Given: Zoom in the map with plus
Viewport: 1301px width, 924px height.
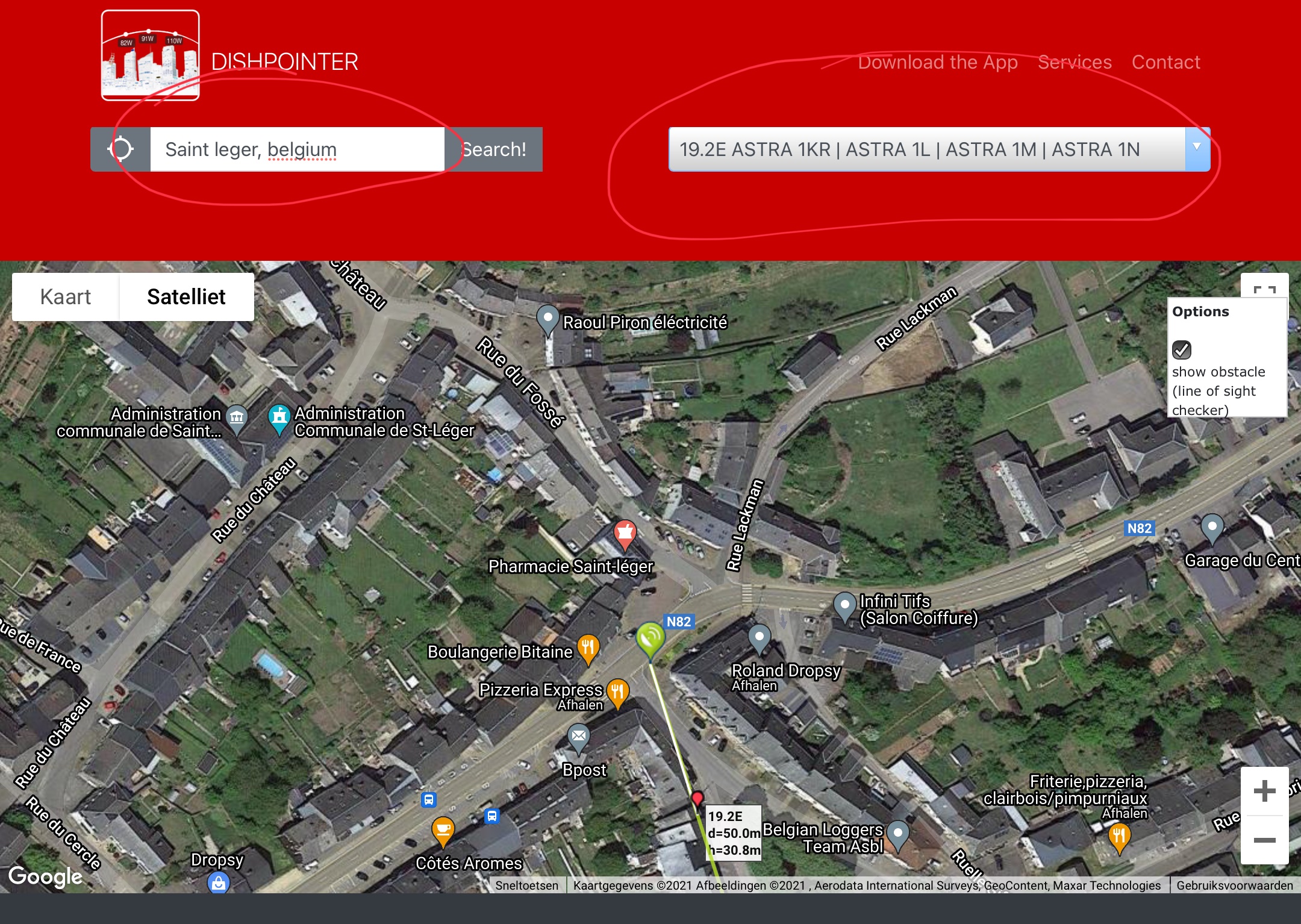Looking at the screenshot, I should coord(1264,791).
